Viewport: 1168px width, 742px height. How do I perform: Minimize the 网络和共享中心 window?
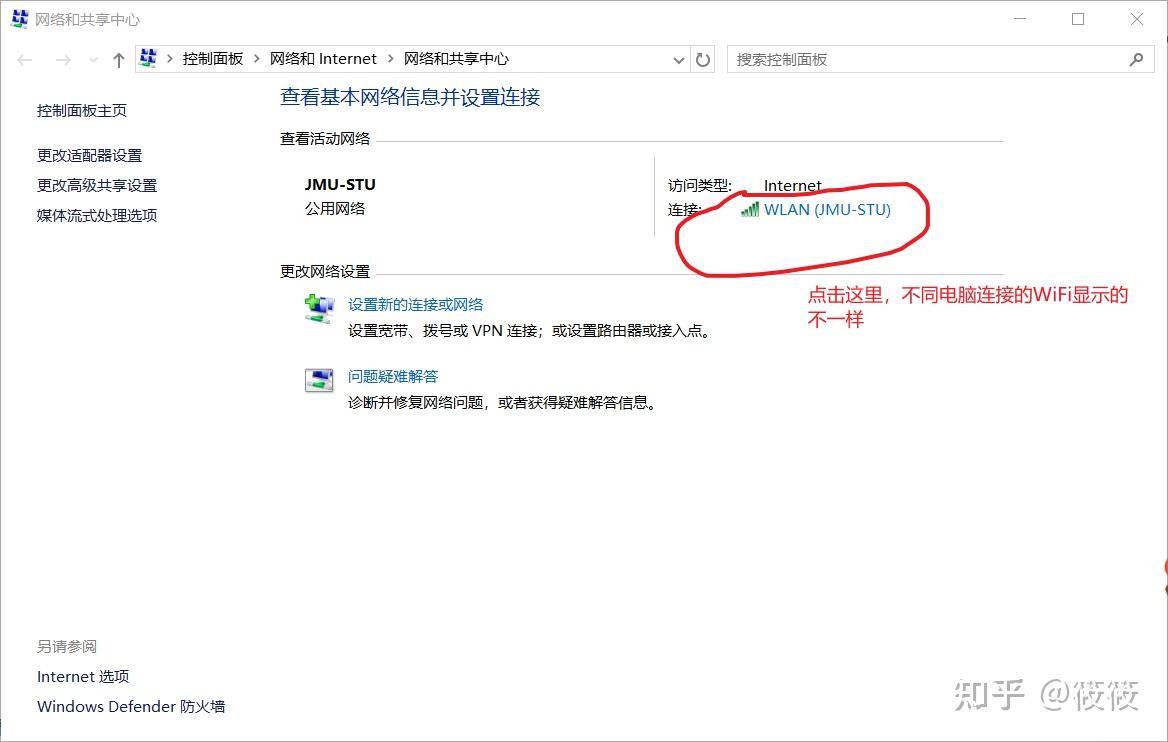(1020, 19)
